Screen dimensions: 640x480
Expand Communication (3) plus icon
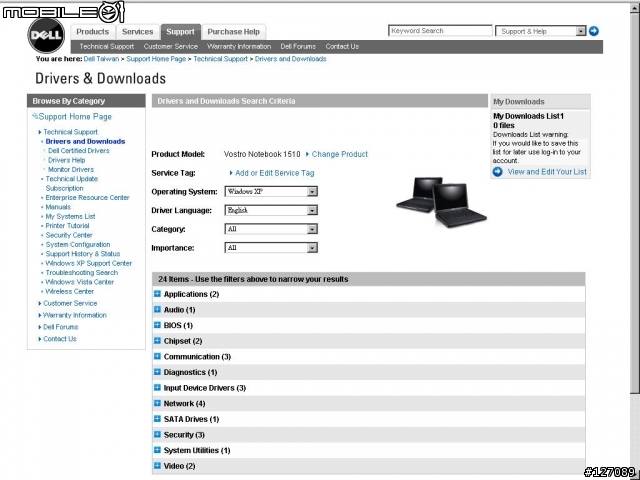coord(157,356)
